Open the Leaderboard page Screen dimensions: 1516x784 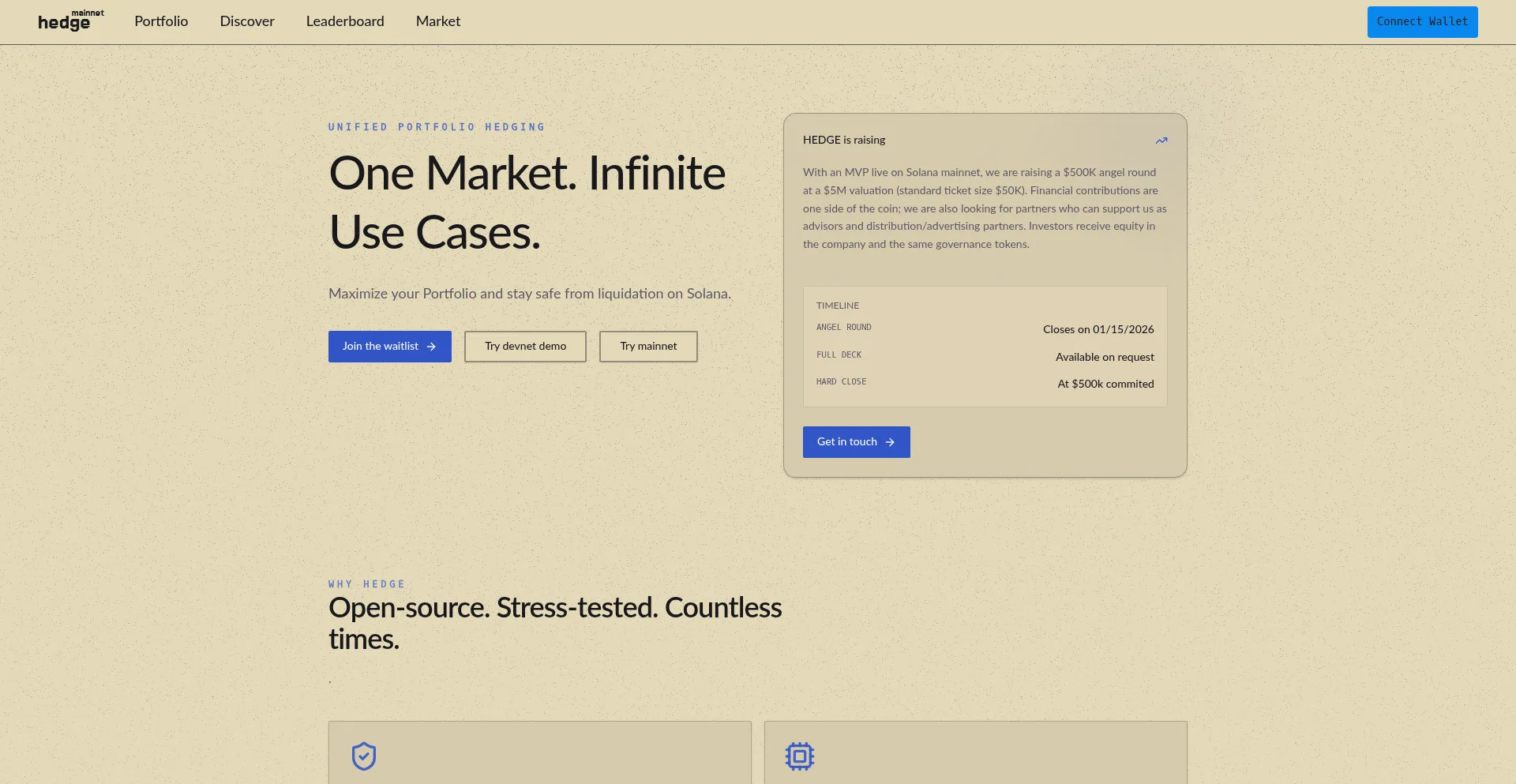tap(345, 21)
